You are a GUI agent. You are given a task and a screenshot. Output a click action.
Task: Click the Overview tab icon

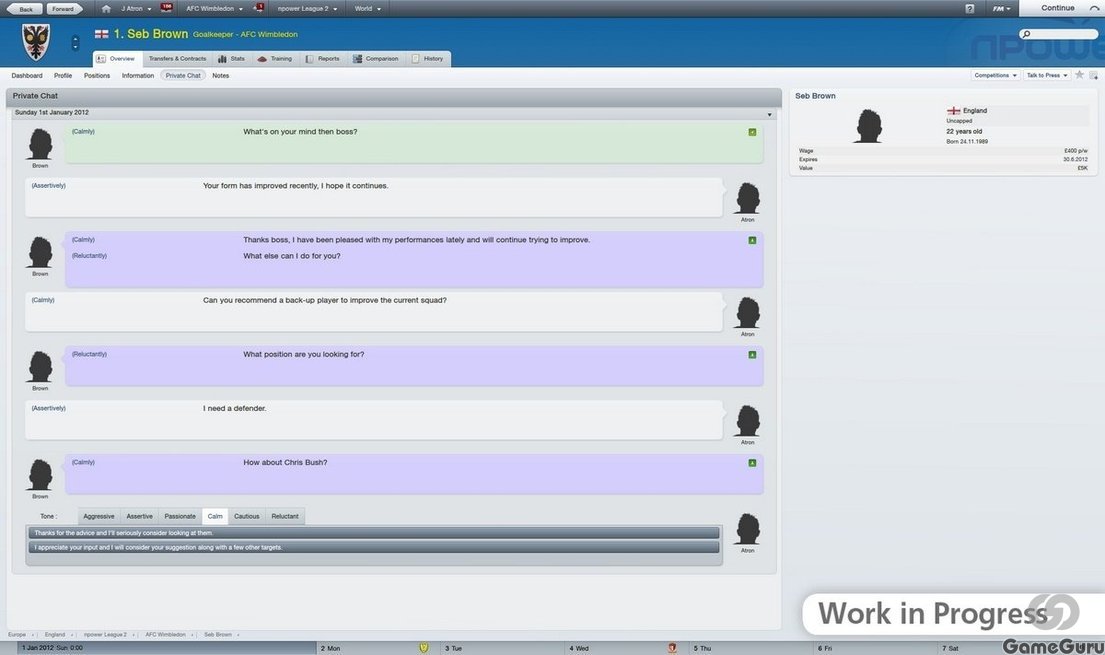click(x=101, y=59)
